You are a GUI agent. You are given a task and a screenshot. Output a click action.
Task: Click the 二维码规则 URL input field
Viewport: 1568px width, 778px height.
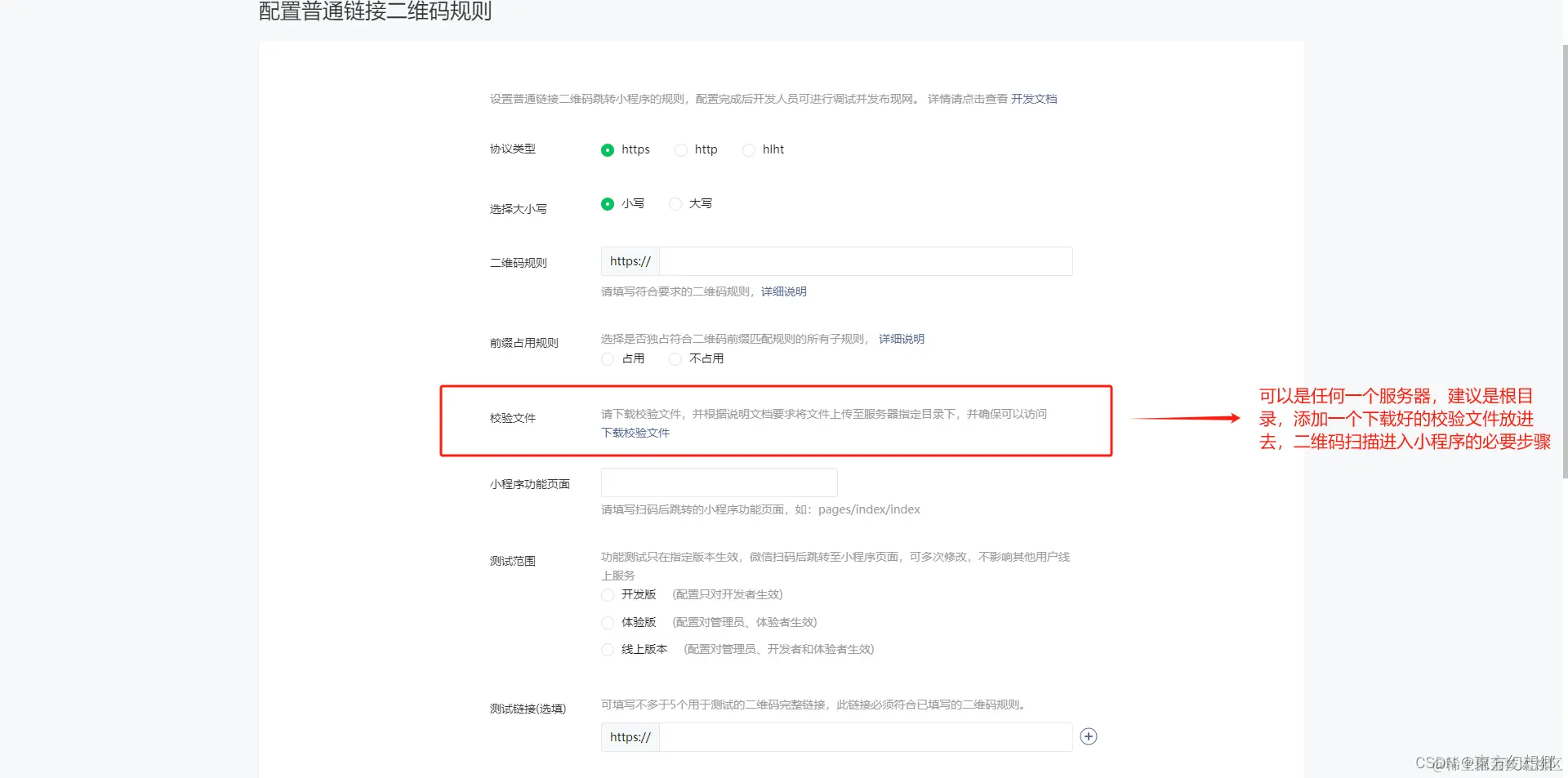click(862, 260)
